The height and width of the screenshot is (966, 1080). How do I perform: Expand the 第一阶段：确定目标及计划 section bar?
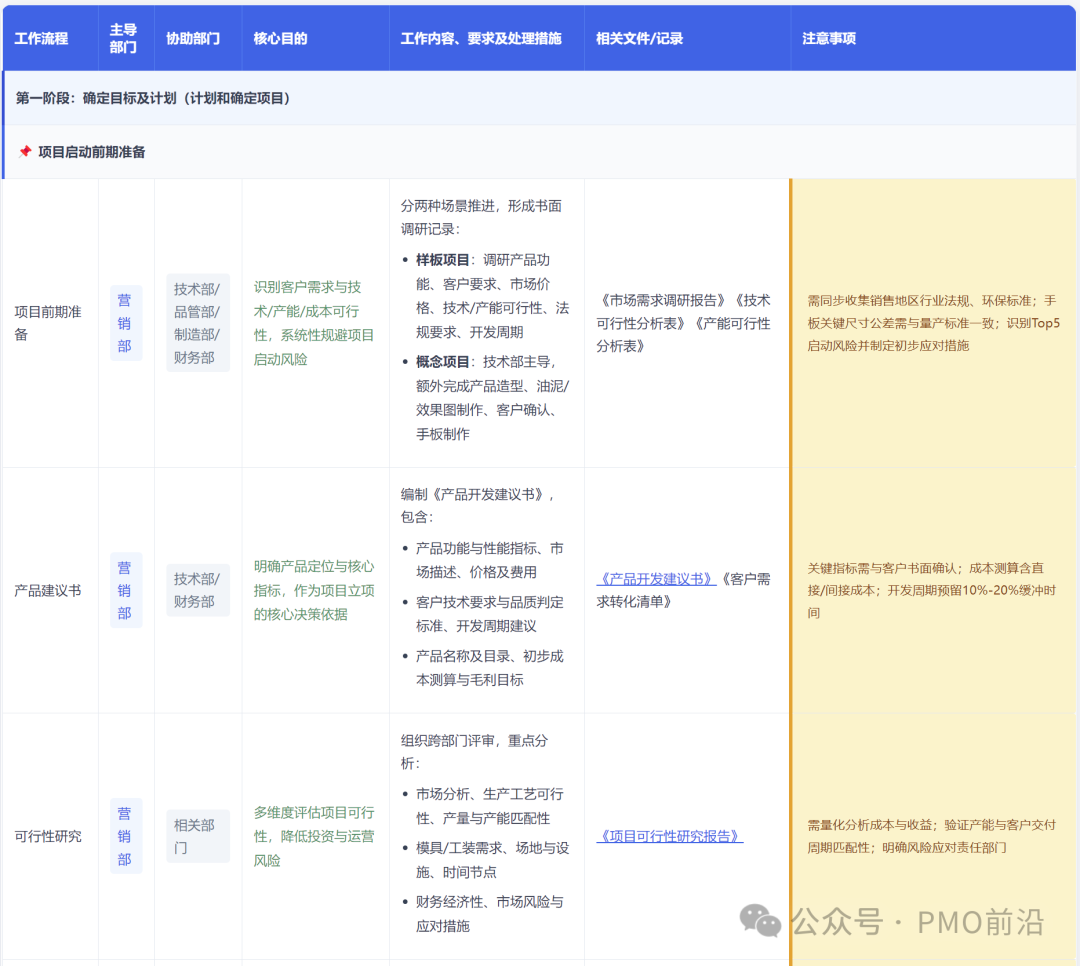pyautogui.click(x=150, y=98)
